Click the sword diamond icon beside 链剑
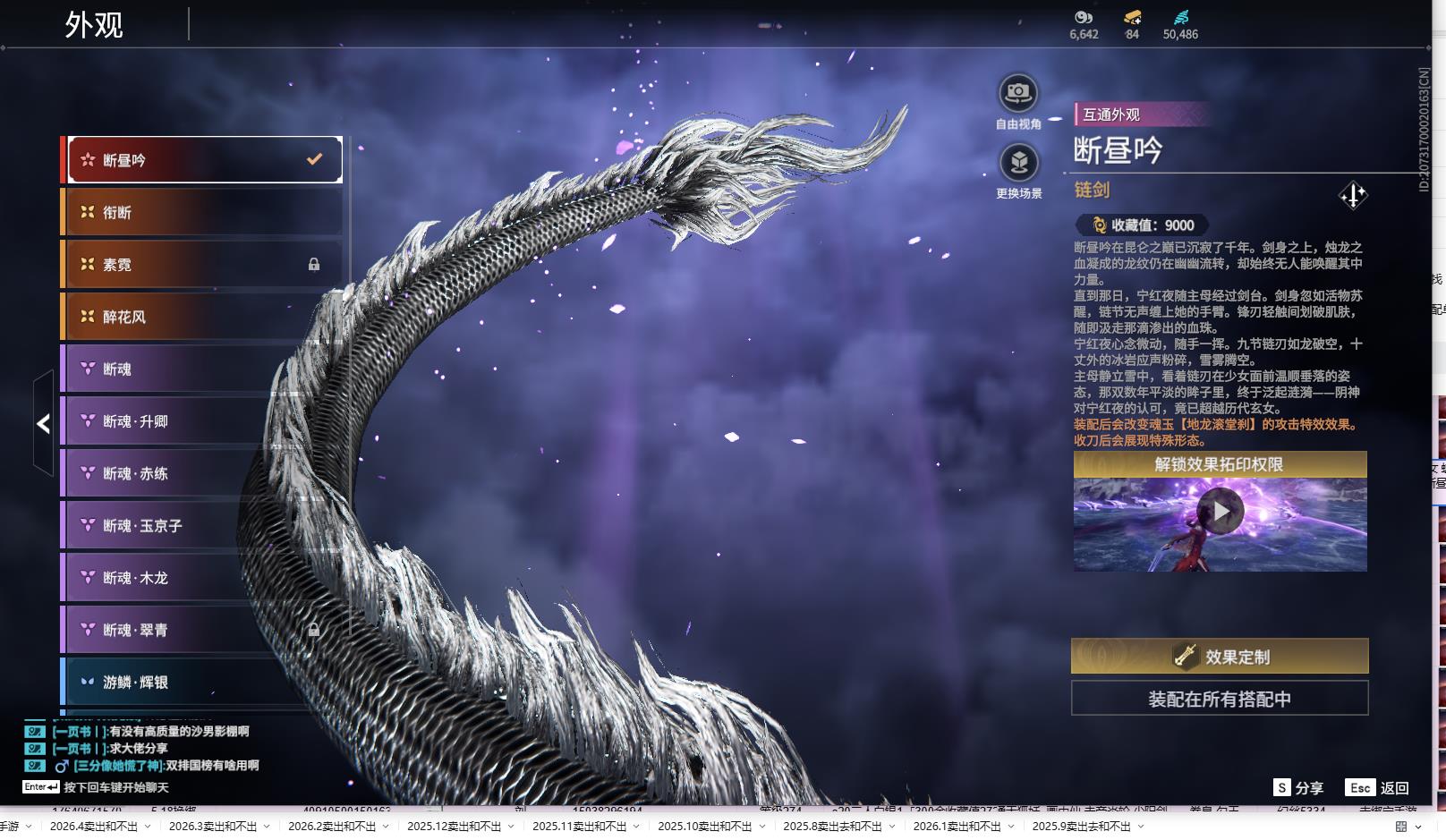1446x840 pixels. (1352, 195)
